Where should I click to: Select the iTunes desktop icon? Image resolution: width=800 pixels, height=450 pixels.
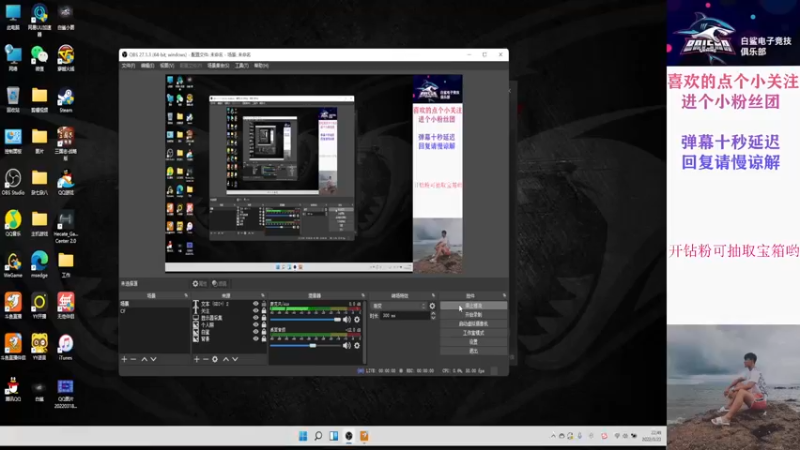[x=65, y=347]
